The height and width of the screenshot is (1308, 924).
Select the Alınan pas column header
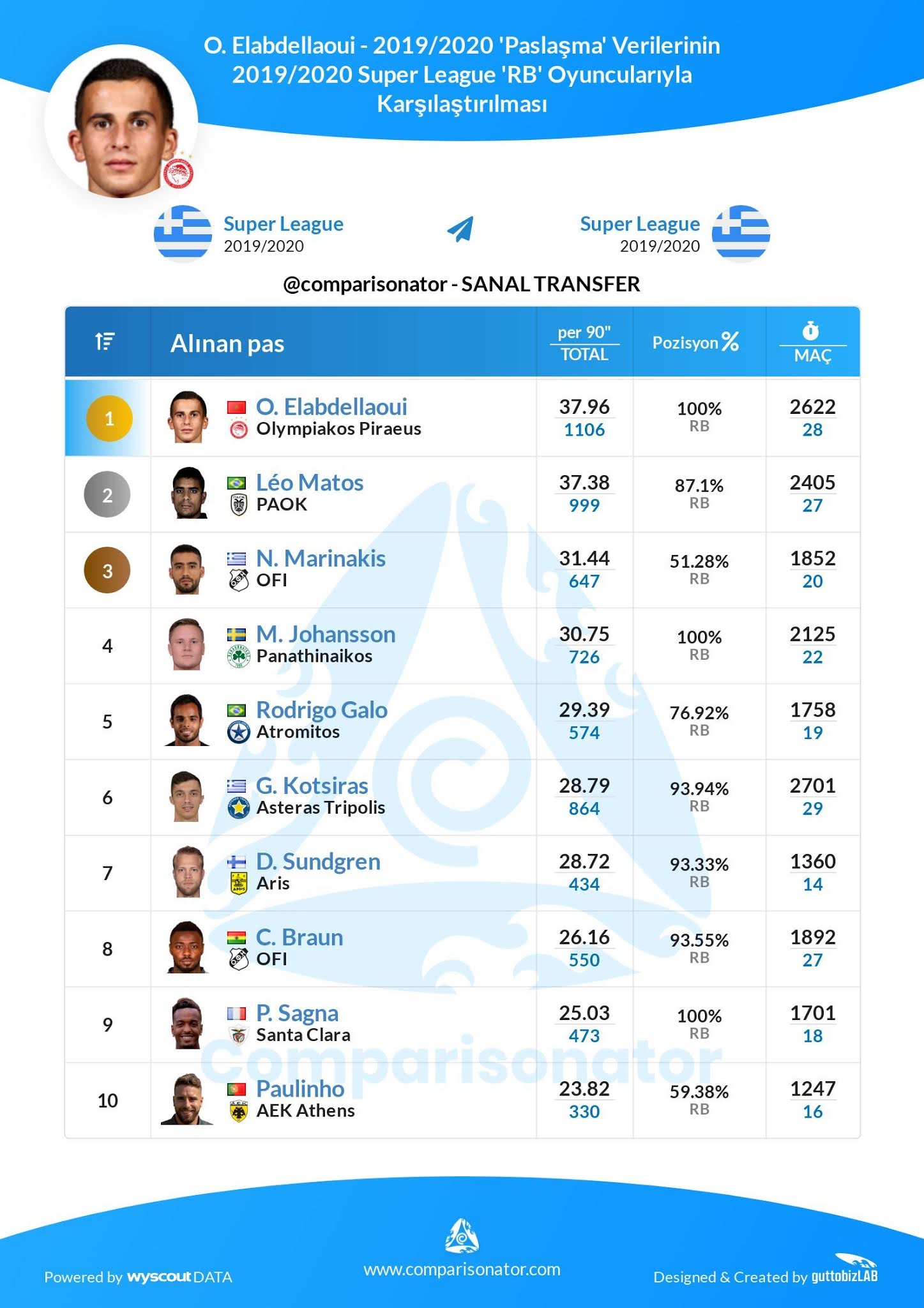coord(227,344)
